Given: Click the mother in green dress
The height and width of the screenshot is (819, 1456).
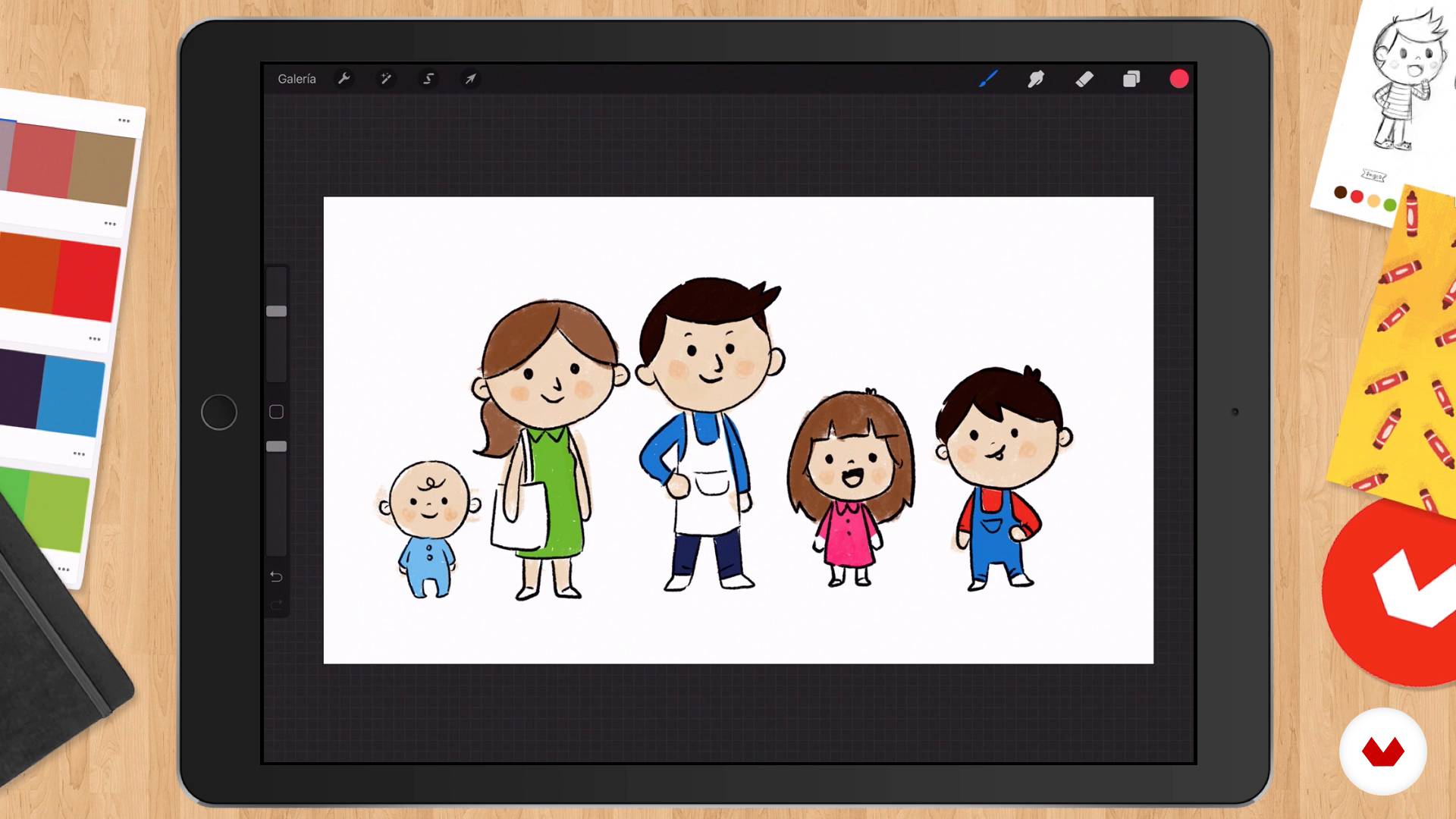Looking at the screenshot, I should tap(550, 449).
